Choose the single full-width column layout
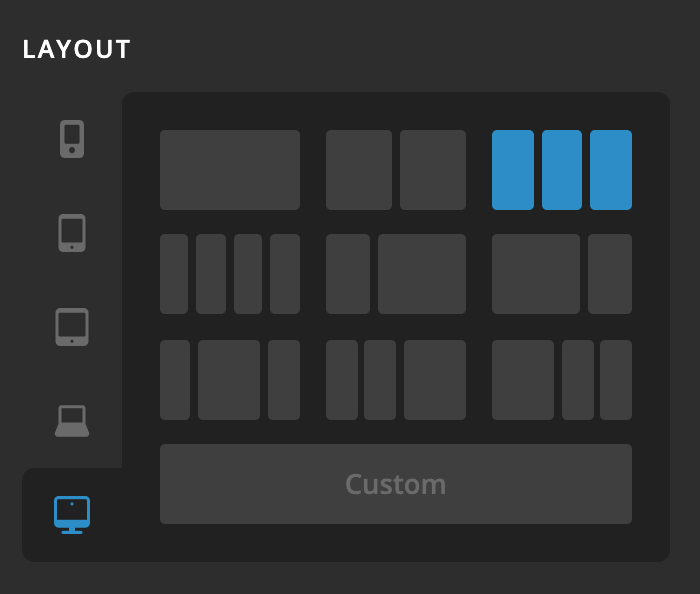This screenshot has width=700, height=594. click(x=230, y=170)
